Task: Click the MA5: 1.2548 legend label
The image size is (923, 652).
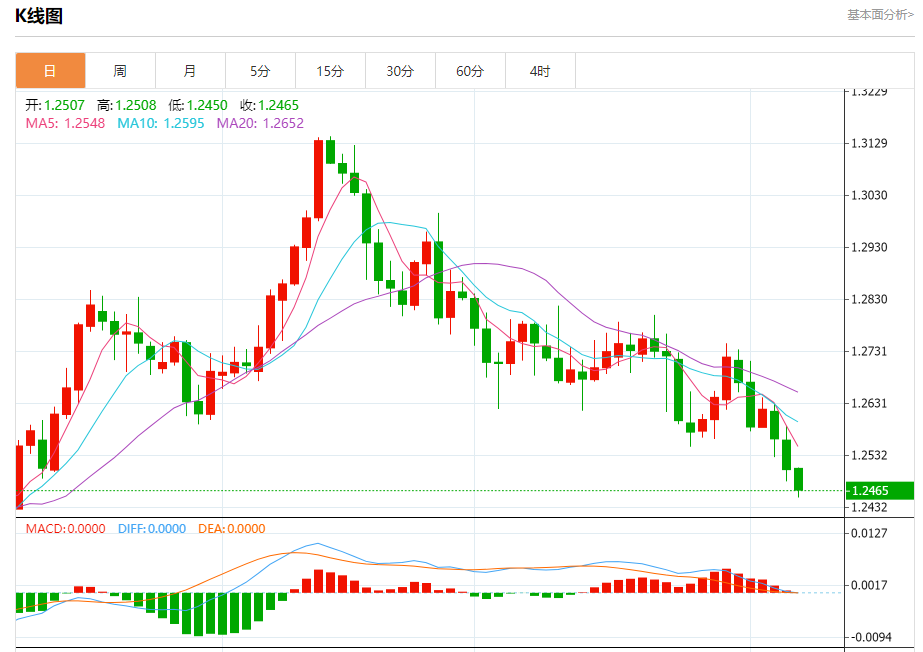Action: click(x=65, y=123)
